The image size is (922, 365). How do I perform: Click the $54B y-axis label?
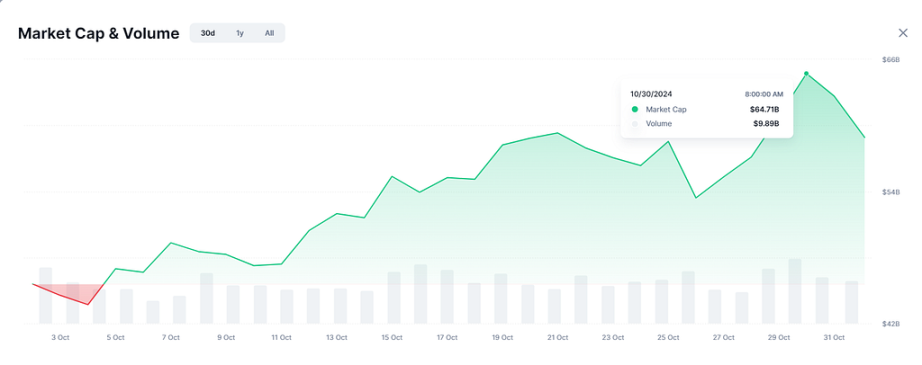[x=891, y=192]
